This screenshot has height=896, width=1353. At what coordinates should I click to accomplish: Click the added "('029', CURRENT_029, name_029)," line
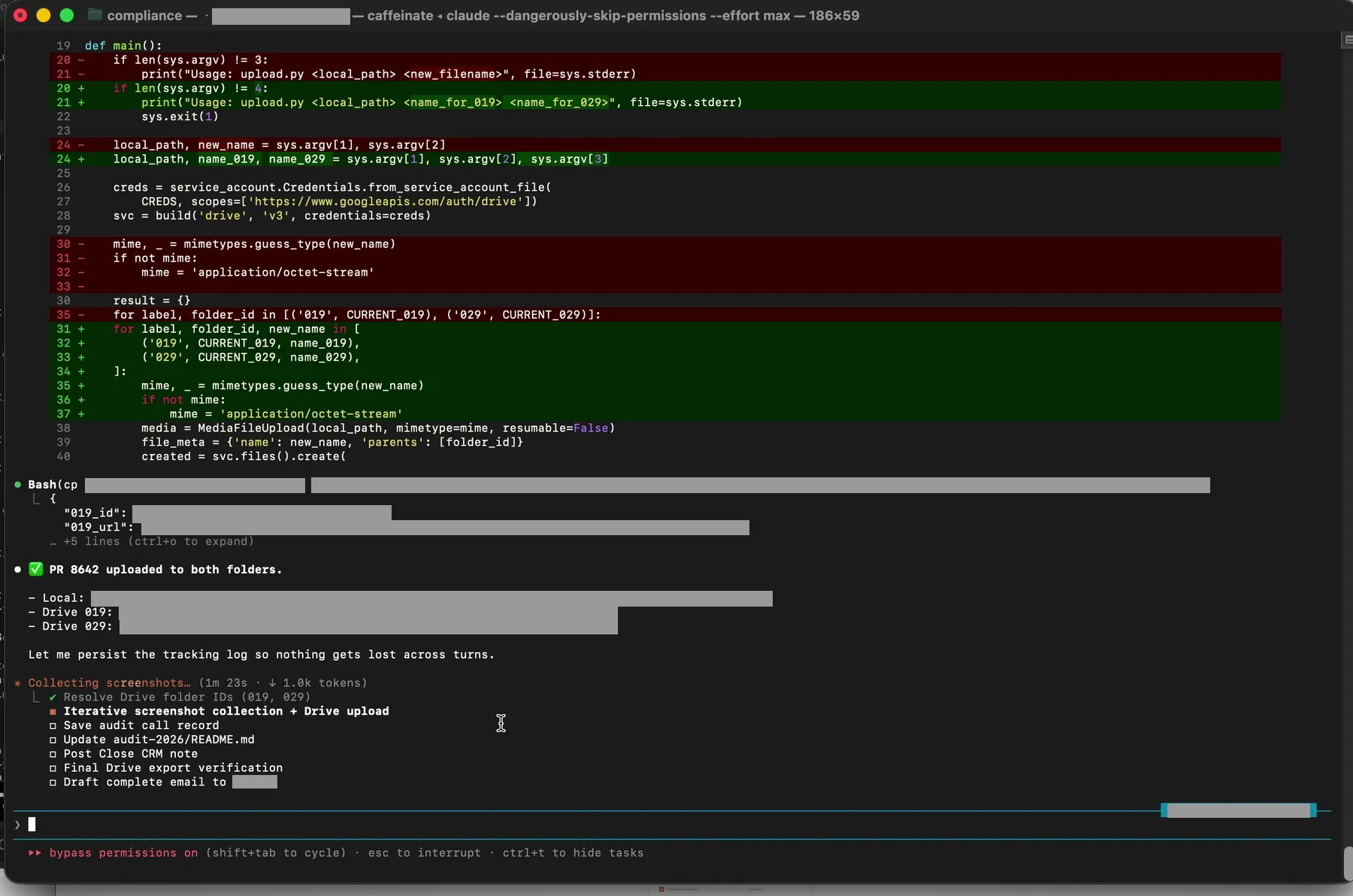coord(251,357)
